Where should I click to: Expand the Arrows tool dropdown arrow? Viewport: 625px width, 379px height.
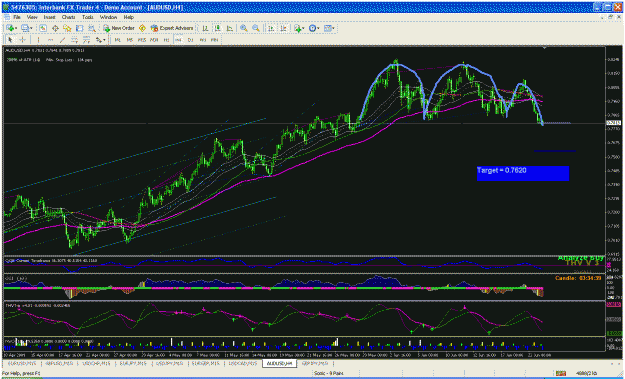tap(104, 40)
